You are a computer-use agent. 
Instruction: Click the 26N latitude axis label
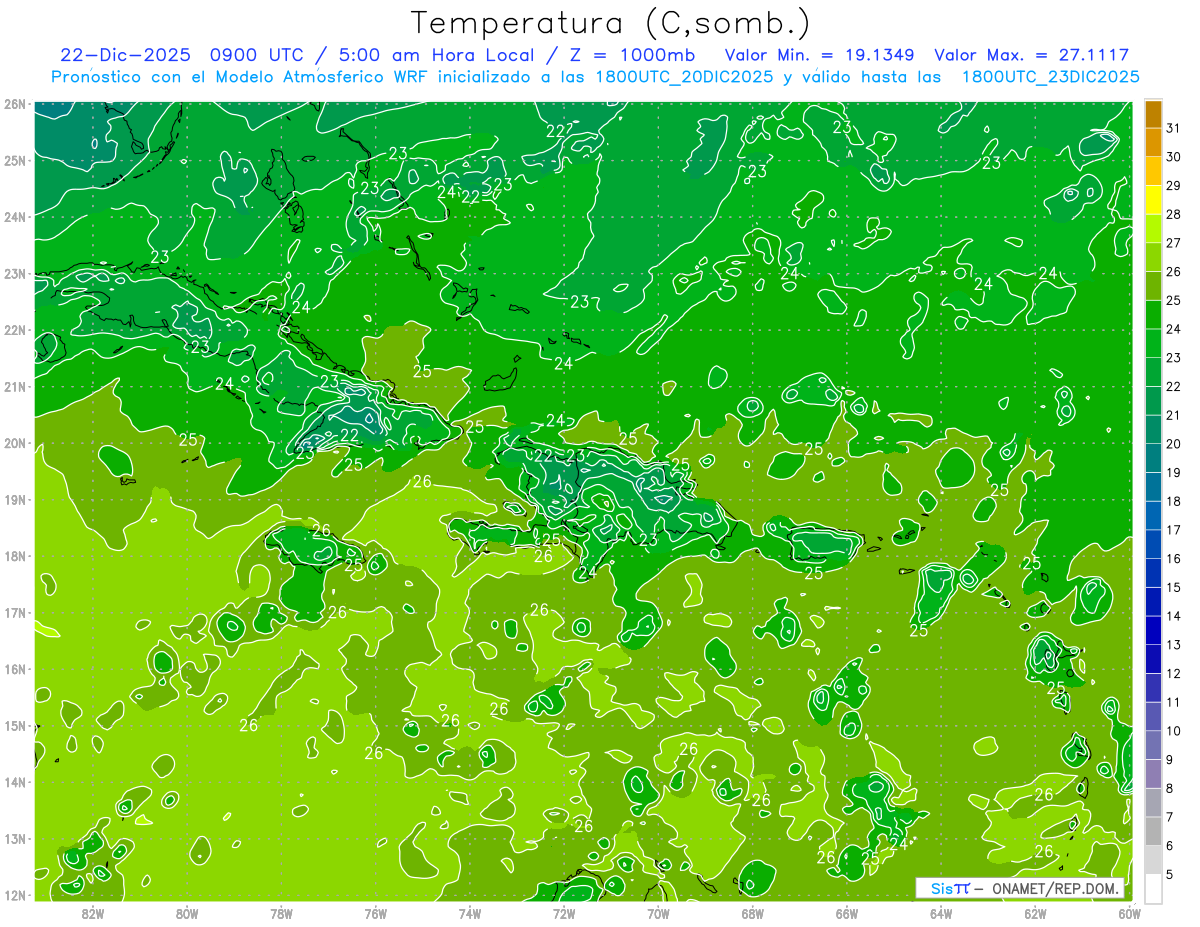point(14,104)
